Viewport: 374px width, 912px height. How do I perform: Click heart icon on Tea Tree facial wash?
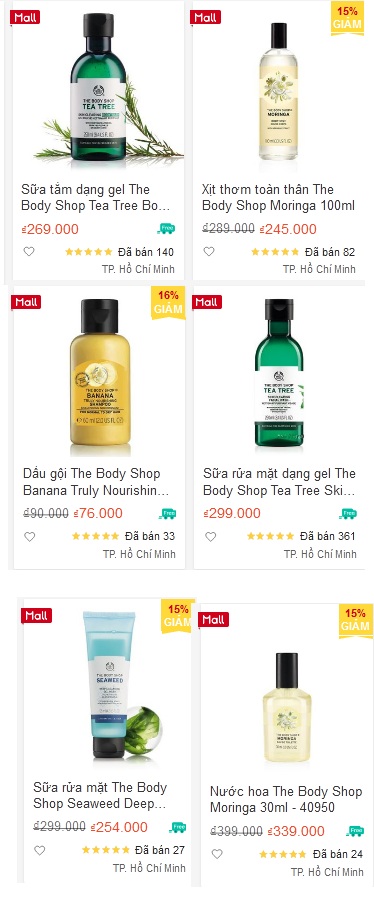(x=211, y=536)
